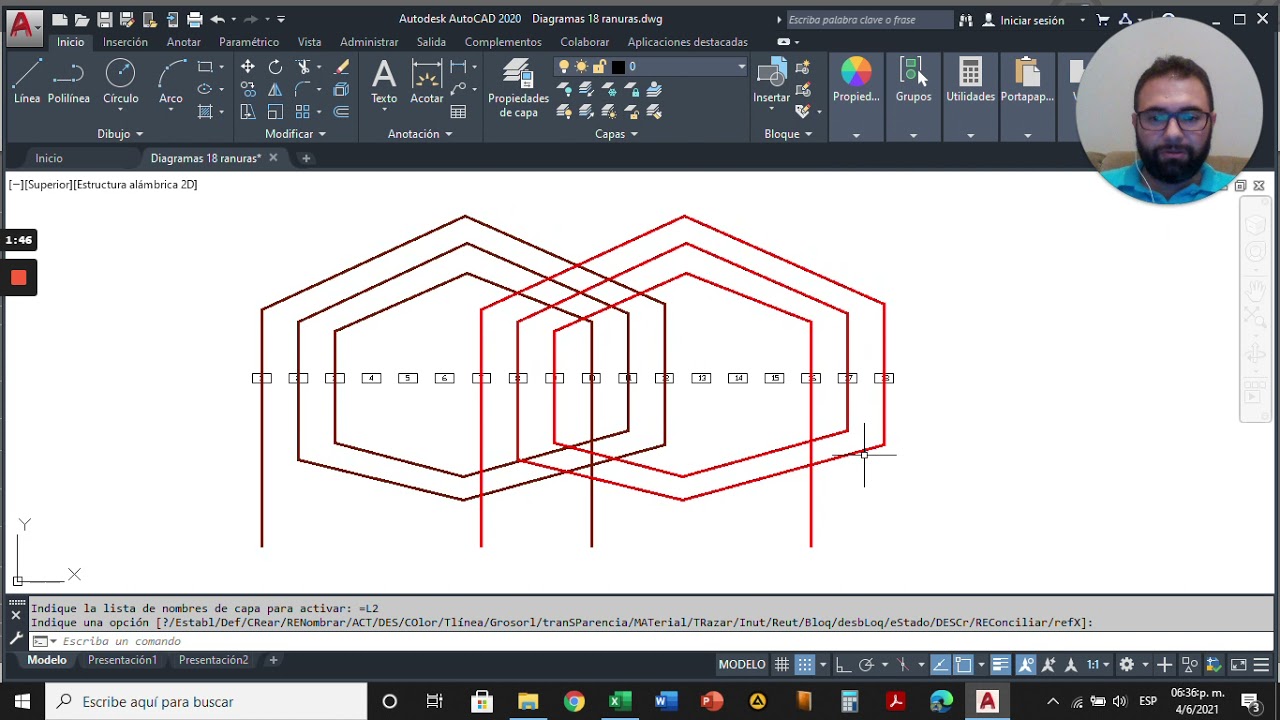Select the Copy tool in Modificar
This screenshot has width=1280, height=720.
pyautogui.click(x=247, y=90)
